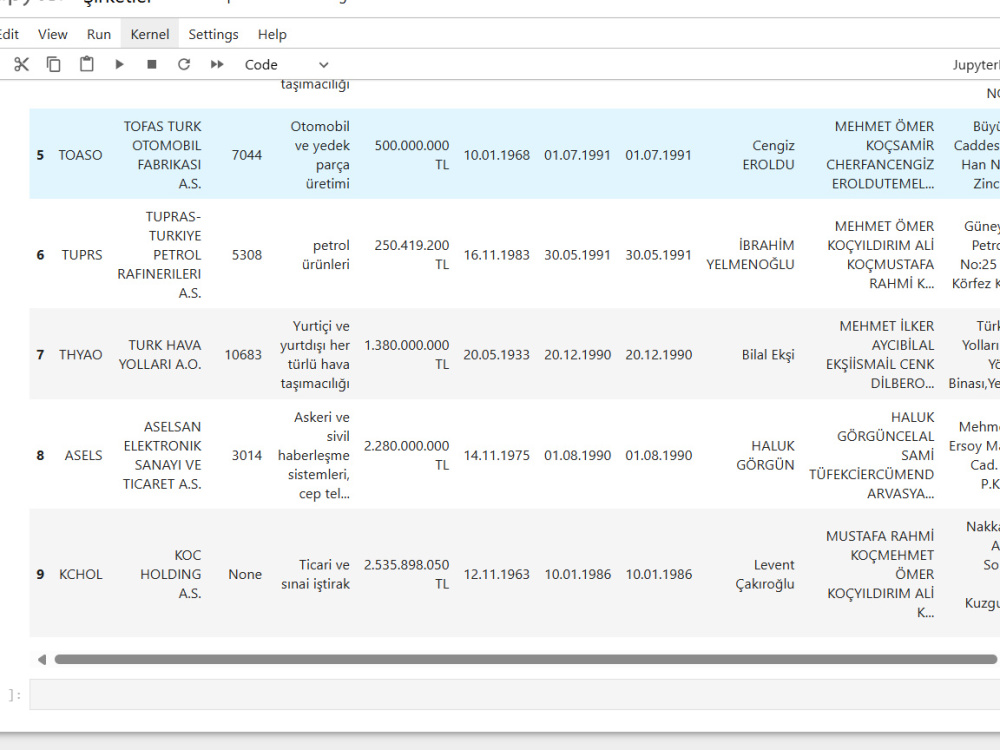Click Levent Çakıroğlu cell
The height and width of the screenshot is (750, 1000).
click(x=765, y=574)
